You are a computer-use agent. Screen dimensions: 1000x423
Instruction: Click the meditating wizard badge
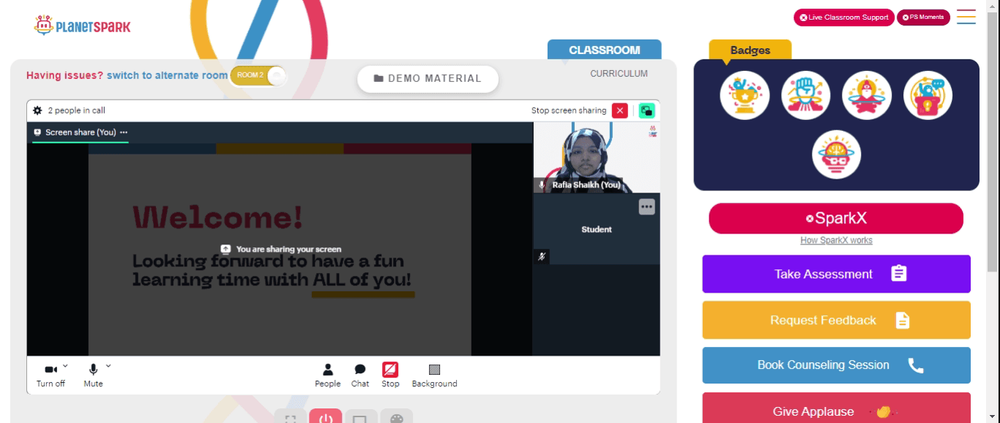click(867, 95)
